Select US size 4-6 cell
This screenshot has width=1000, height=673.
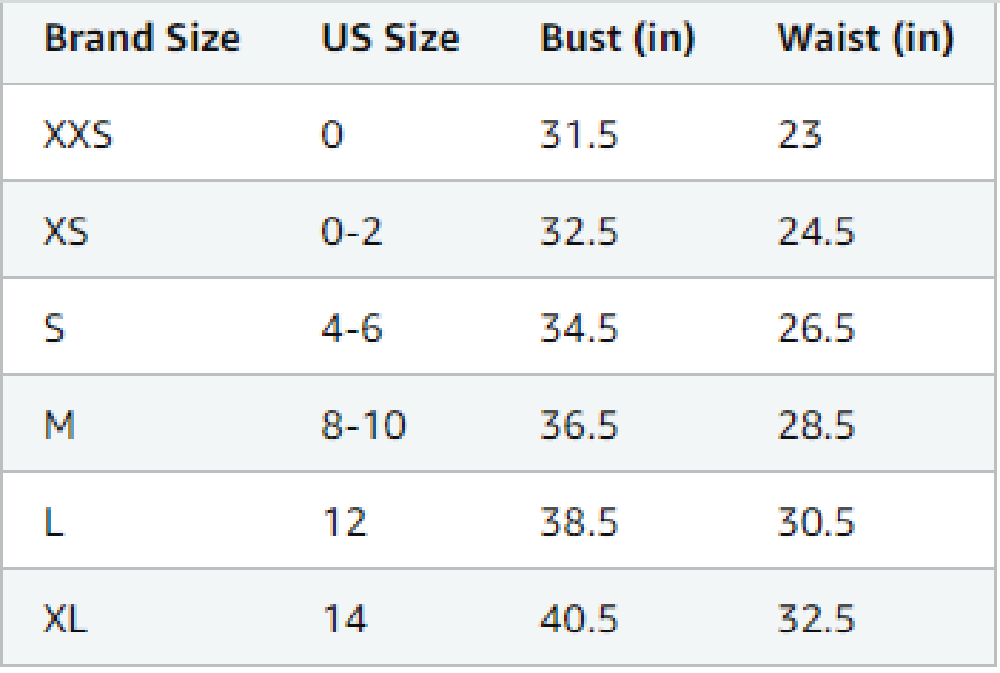pyautogui.click(x=352, y=329)
